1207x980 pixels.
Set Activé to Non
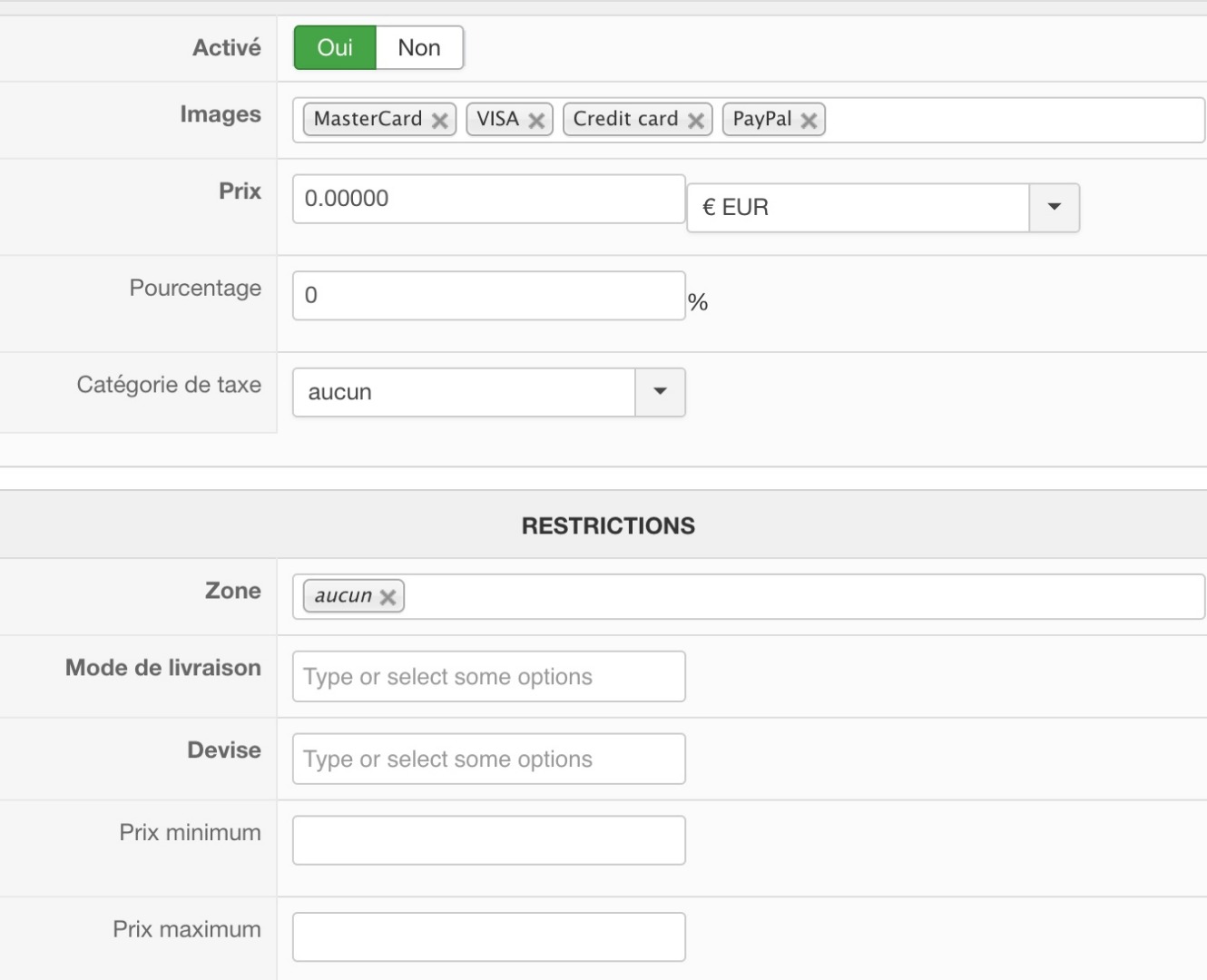coord(419,48)
